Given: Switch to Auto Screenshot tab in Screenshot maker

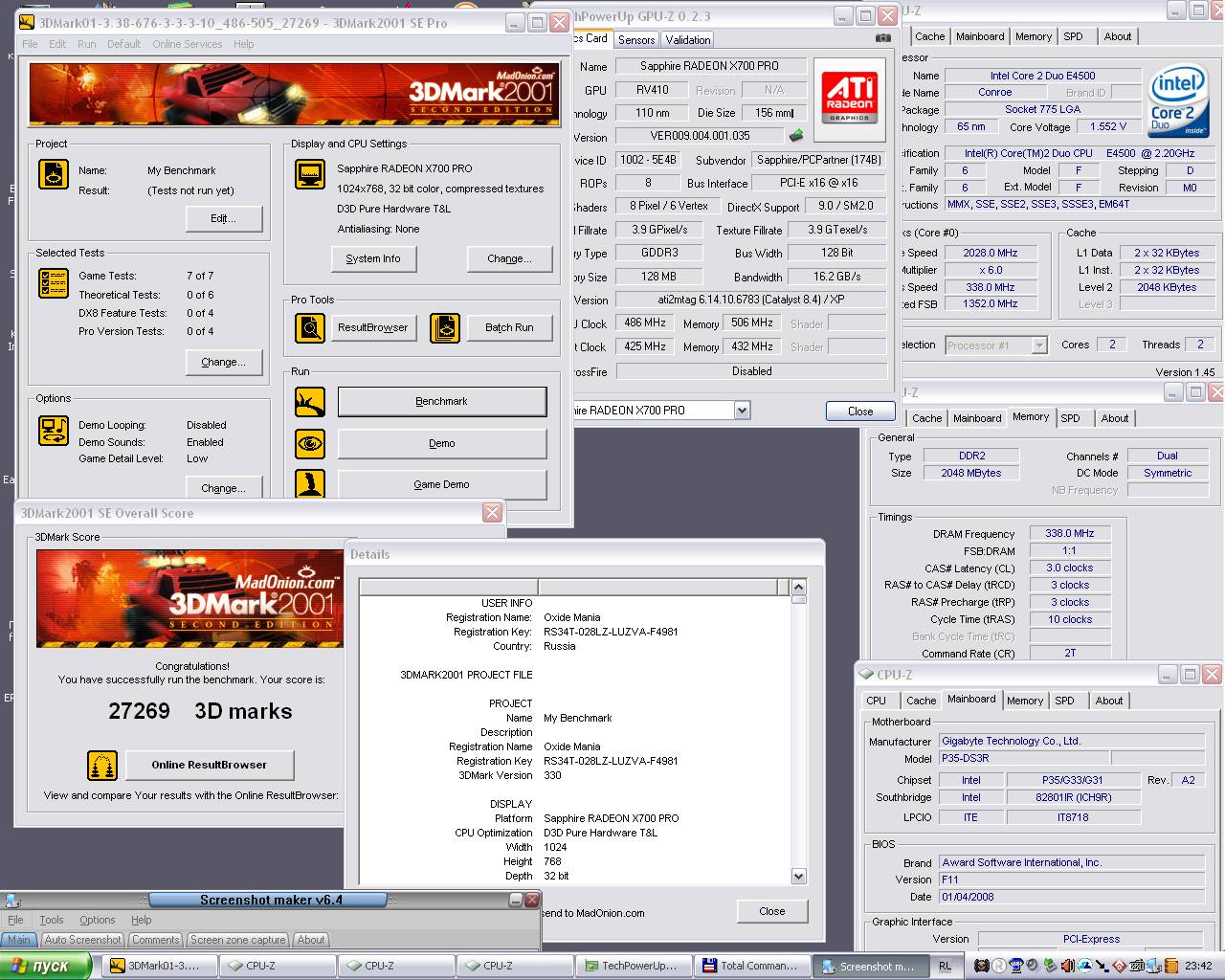Looking at the screenshot, I should (x=83, y=940).
